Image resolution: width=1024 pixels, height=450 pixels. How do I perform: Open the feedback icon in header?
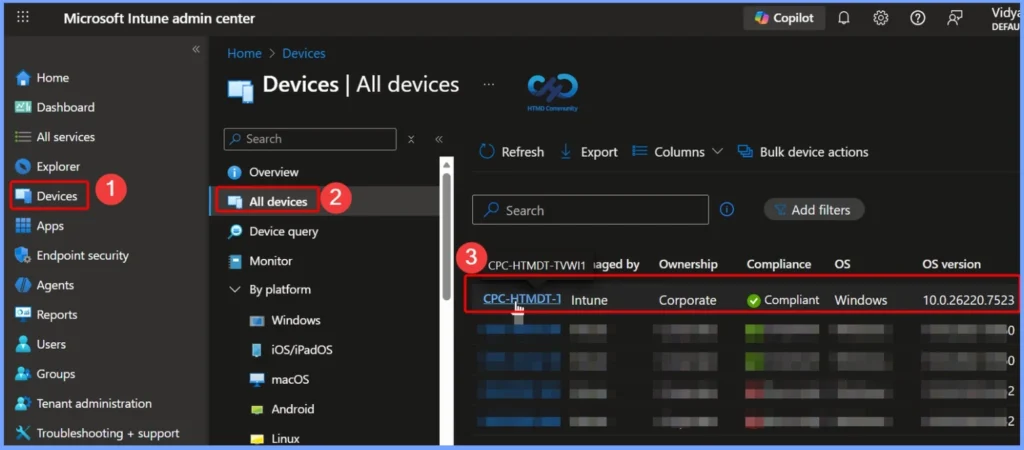[x=955, y=18]
